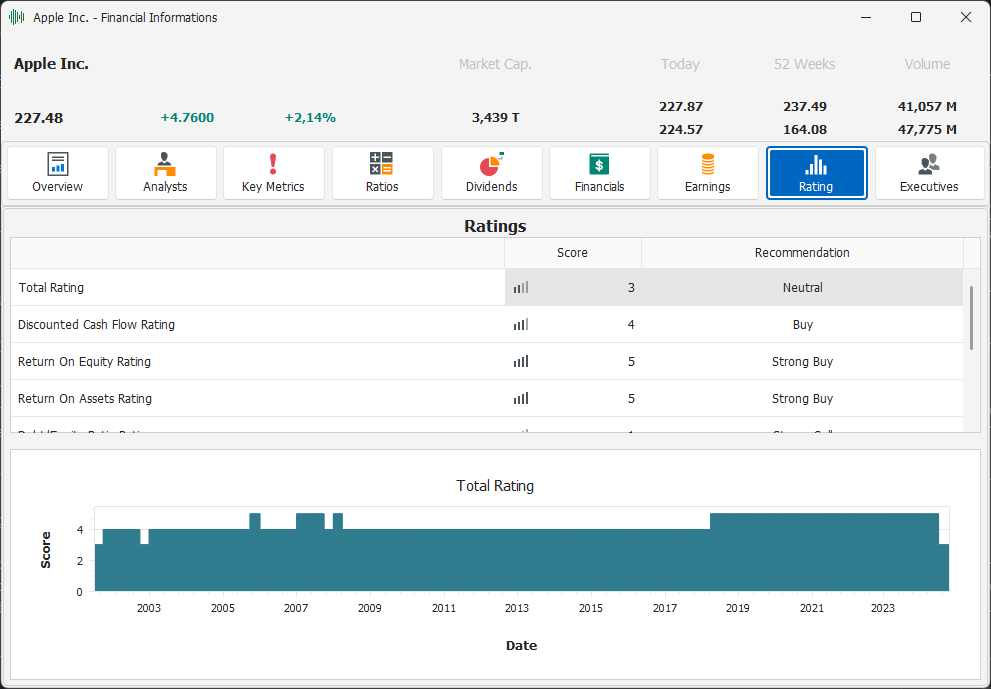This screenshot has width=991, height=689.
Task: Click the app waveform icon in title bar
Action: 17,18
